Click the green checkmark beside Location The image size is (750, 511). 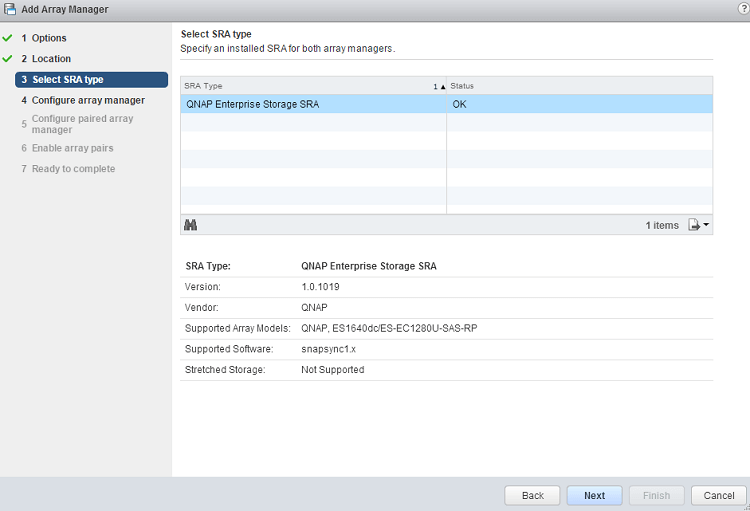coord(7,59)
